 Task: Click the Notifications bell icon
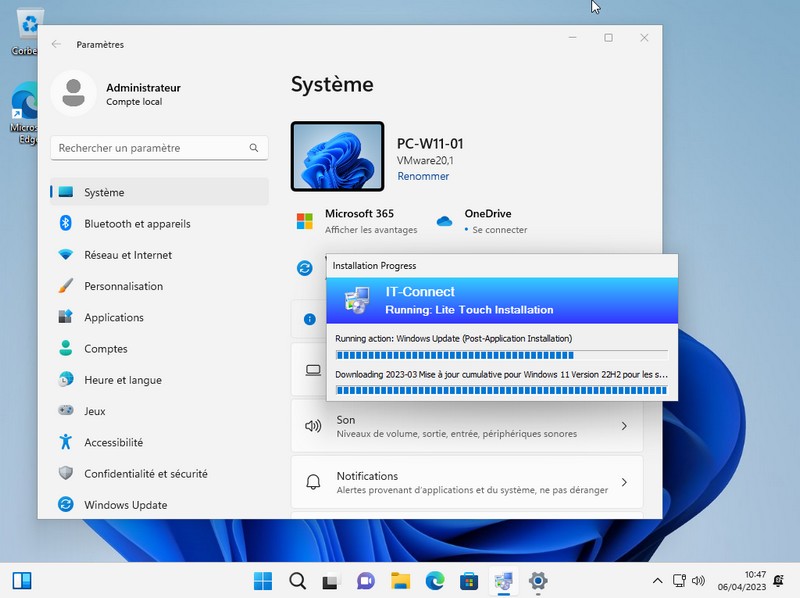313,482
